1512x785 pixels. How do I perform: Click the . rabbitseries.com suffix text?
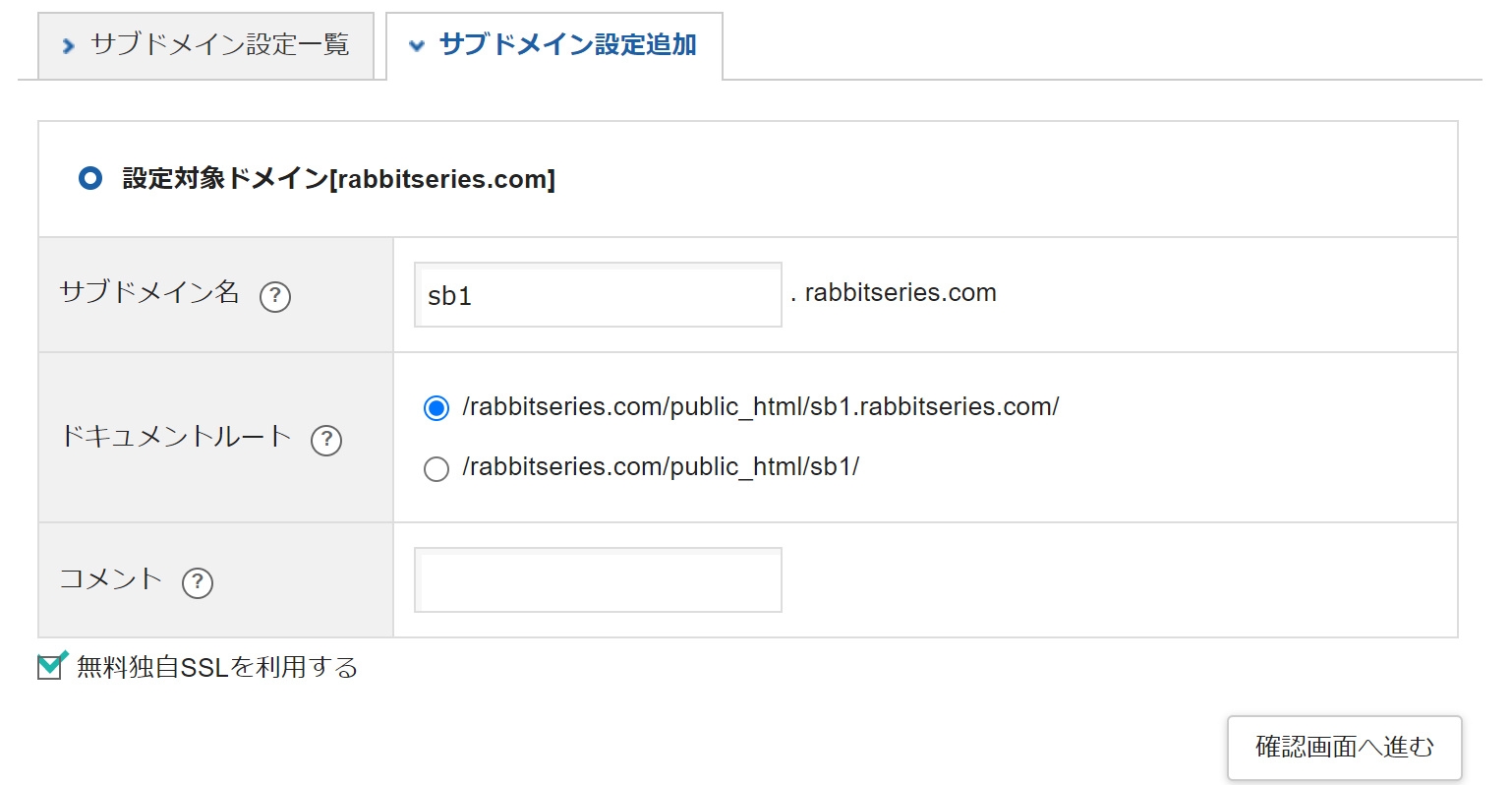[x=894, y=293]
